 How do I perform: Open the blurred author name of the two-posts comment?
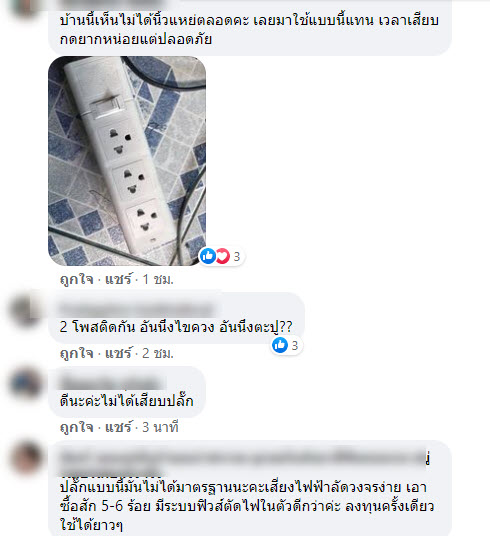(x=136, y=309)
